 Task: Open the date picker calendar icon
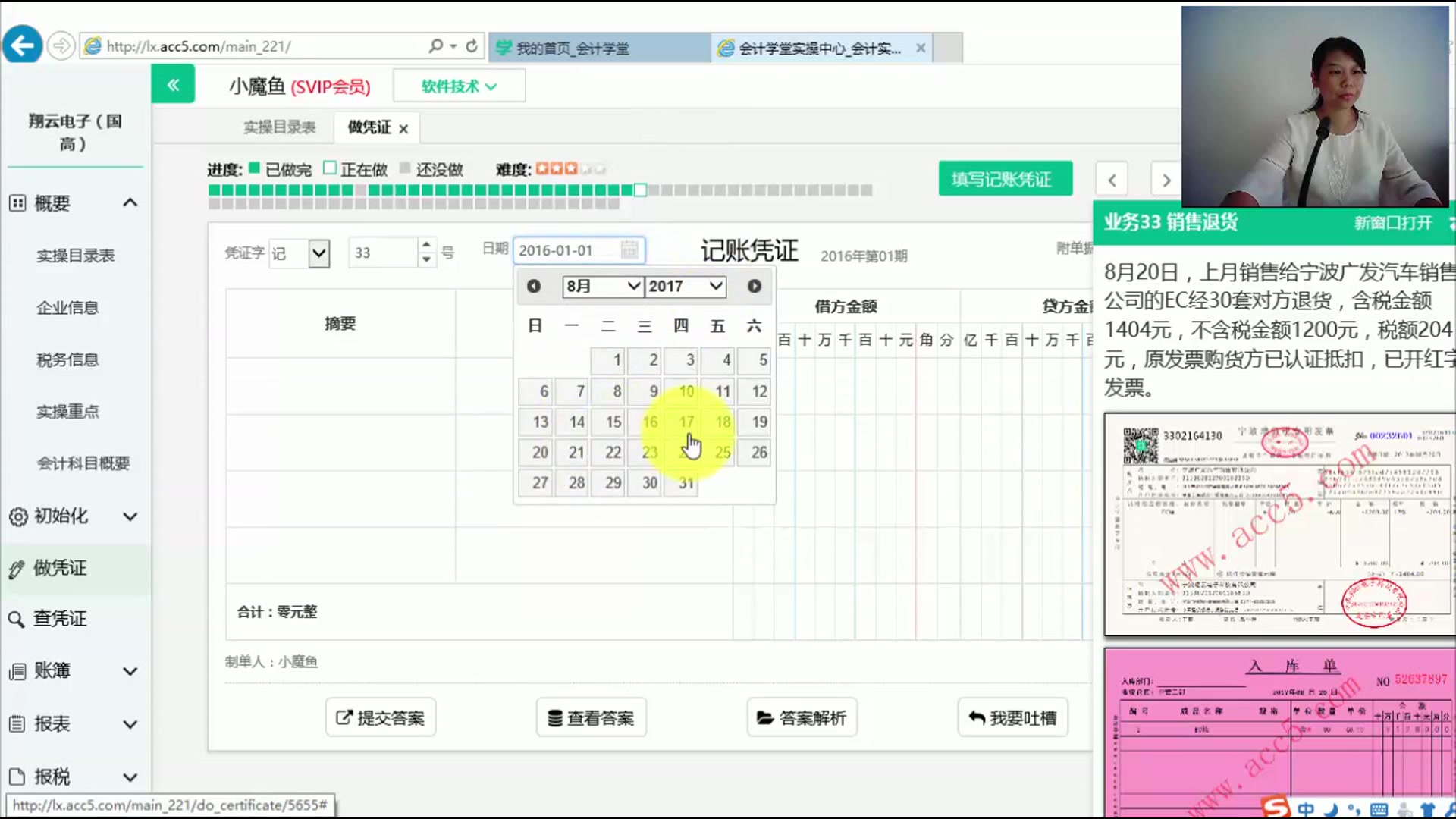(x=629, y=249)
